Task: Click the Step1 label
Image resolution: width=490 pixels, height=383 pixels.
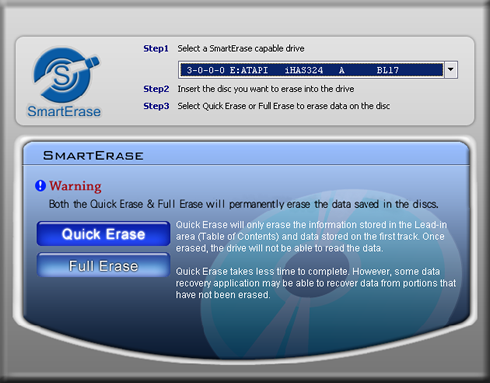Action: (x=156, y=48)
